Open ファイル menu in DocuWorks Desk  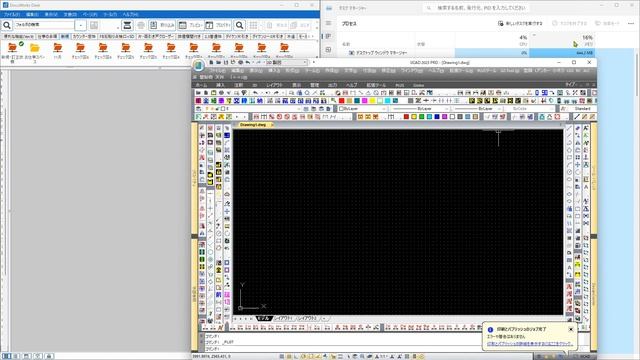tap(12, 14)
